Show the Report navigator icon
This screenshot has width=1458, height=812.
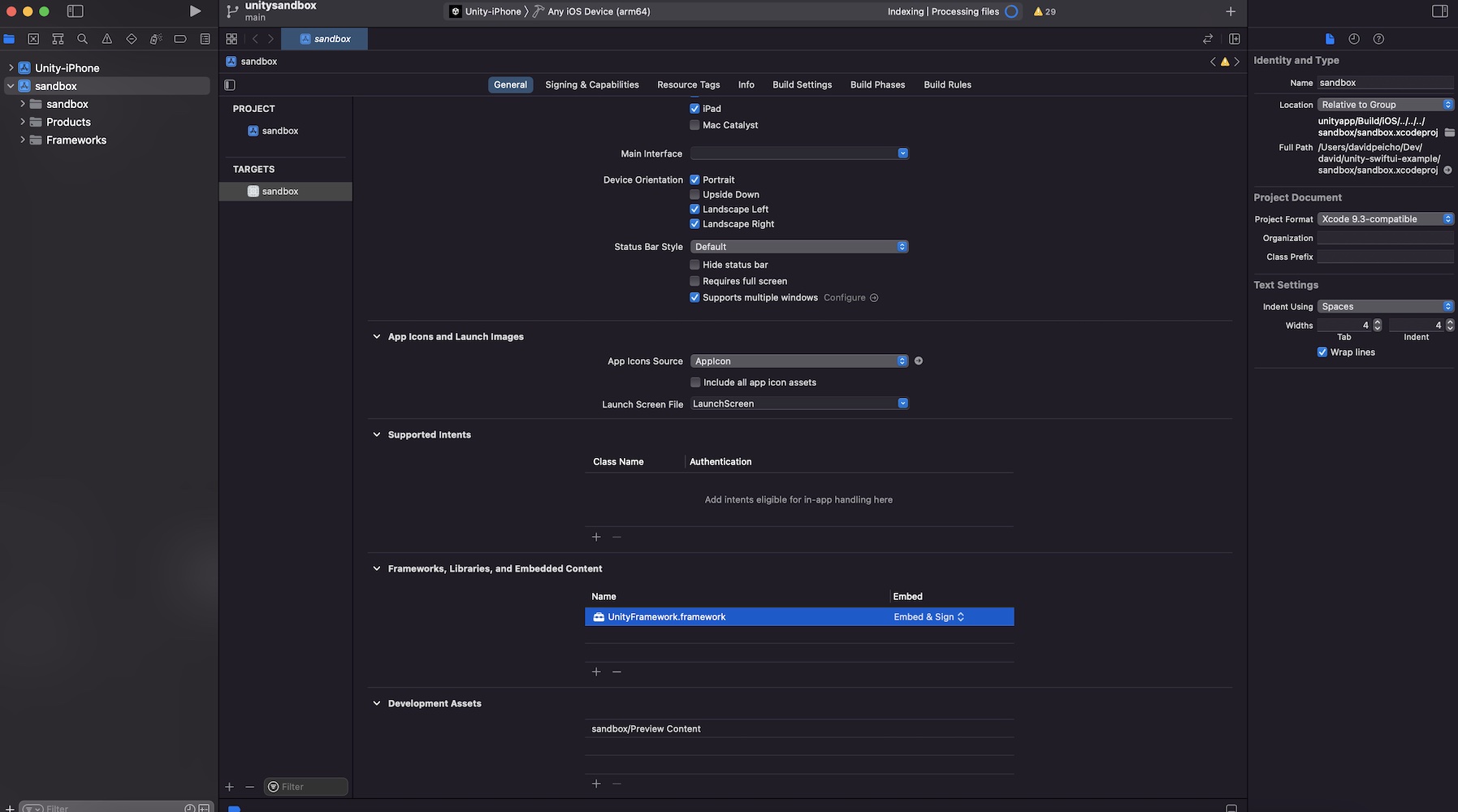(205, 39)
